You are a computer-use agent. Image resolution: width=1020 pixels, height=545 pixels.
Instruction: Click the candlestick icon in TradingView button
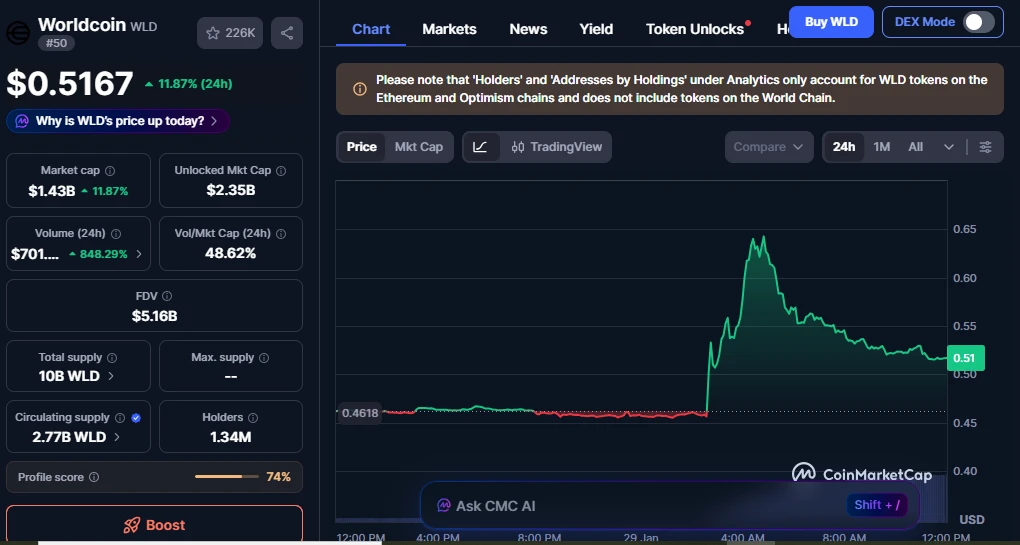pyautogui.click(x=518, y=147)
